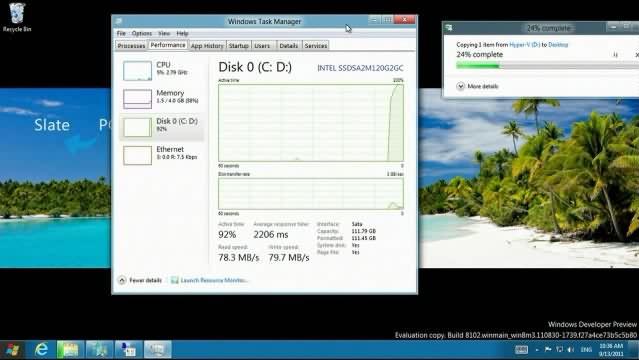This screenshot has height=360, width=639.
Task: Launch Internet Explorer from the taskbar
Action: pyautogui.click(x=42, y=350)
